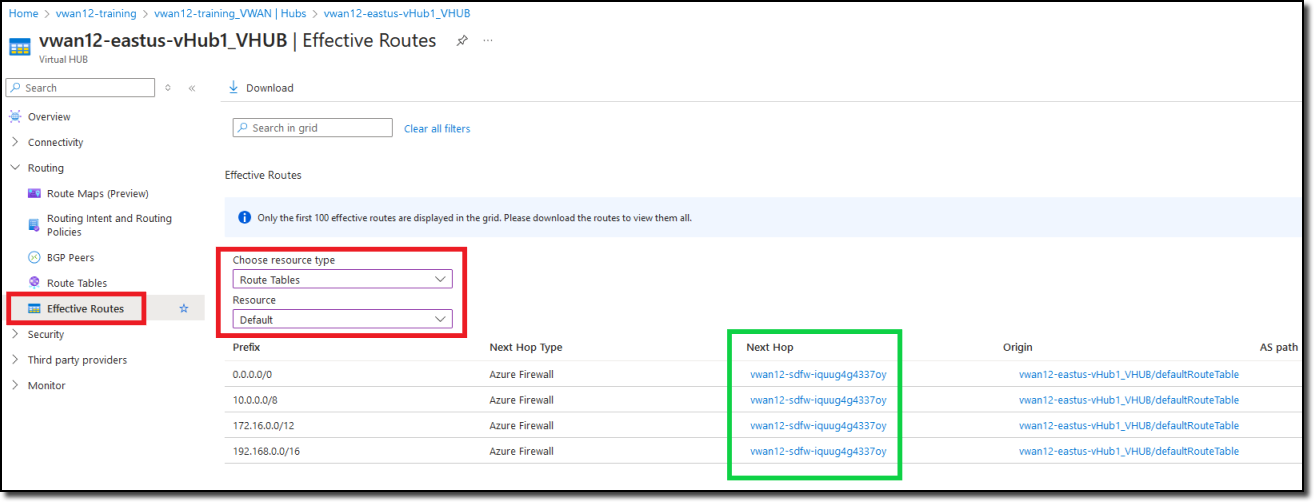
Task: Click Azure Firewall cell in 0.0.0.0/0 row
Action: point(521,374)
